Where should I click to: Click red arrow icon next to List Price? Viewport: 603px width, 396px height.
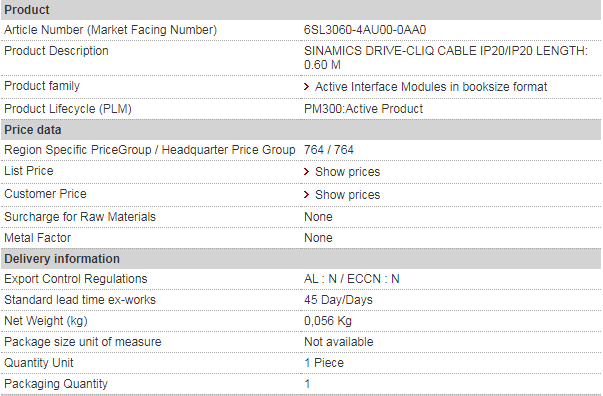click(x=306, y=171)
